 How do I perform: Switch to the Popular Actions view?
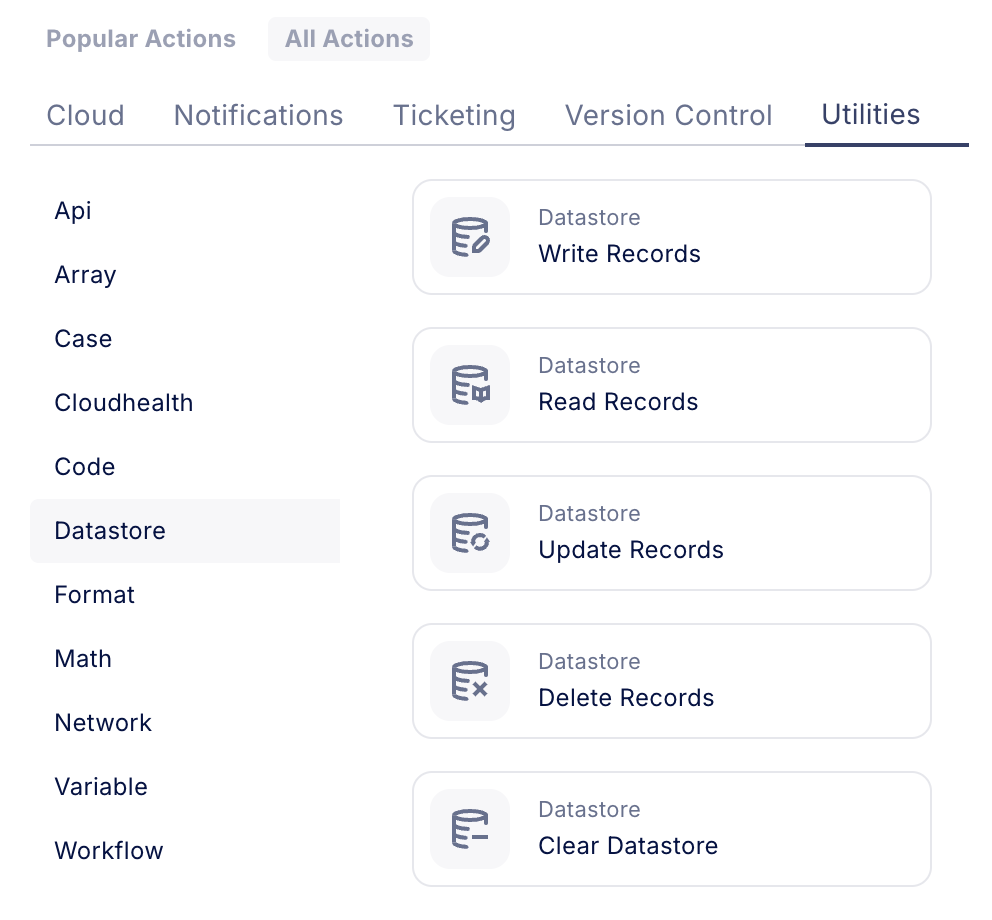[141, 39]
